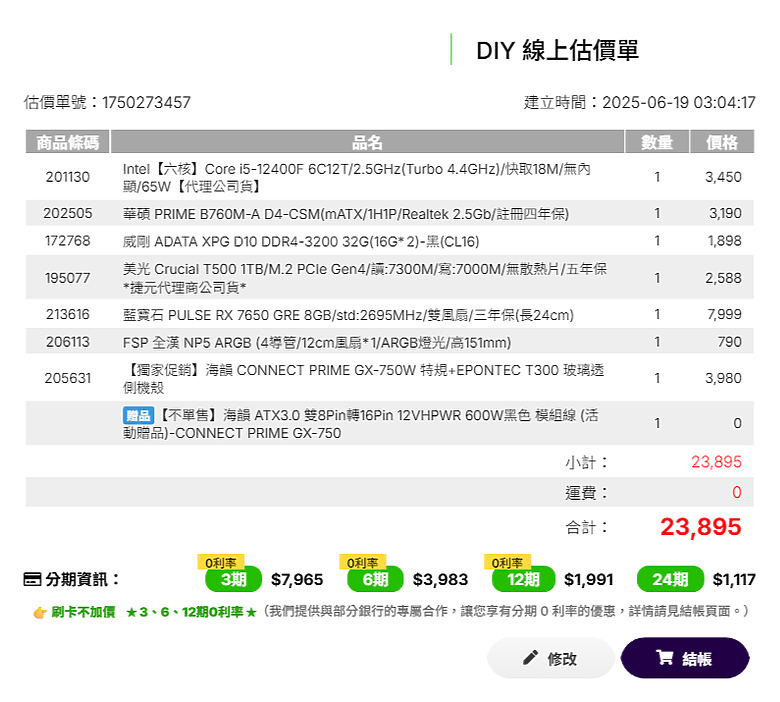The image size is (780, 702).
Task: Click the 估價單號 1750273457 text
Action: pos(107,102)
